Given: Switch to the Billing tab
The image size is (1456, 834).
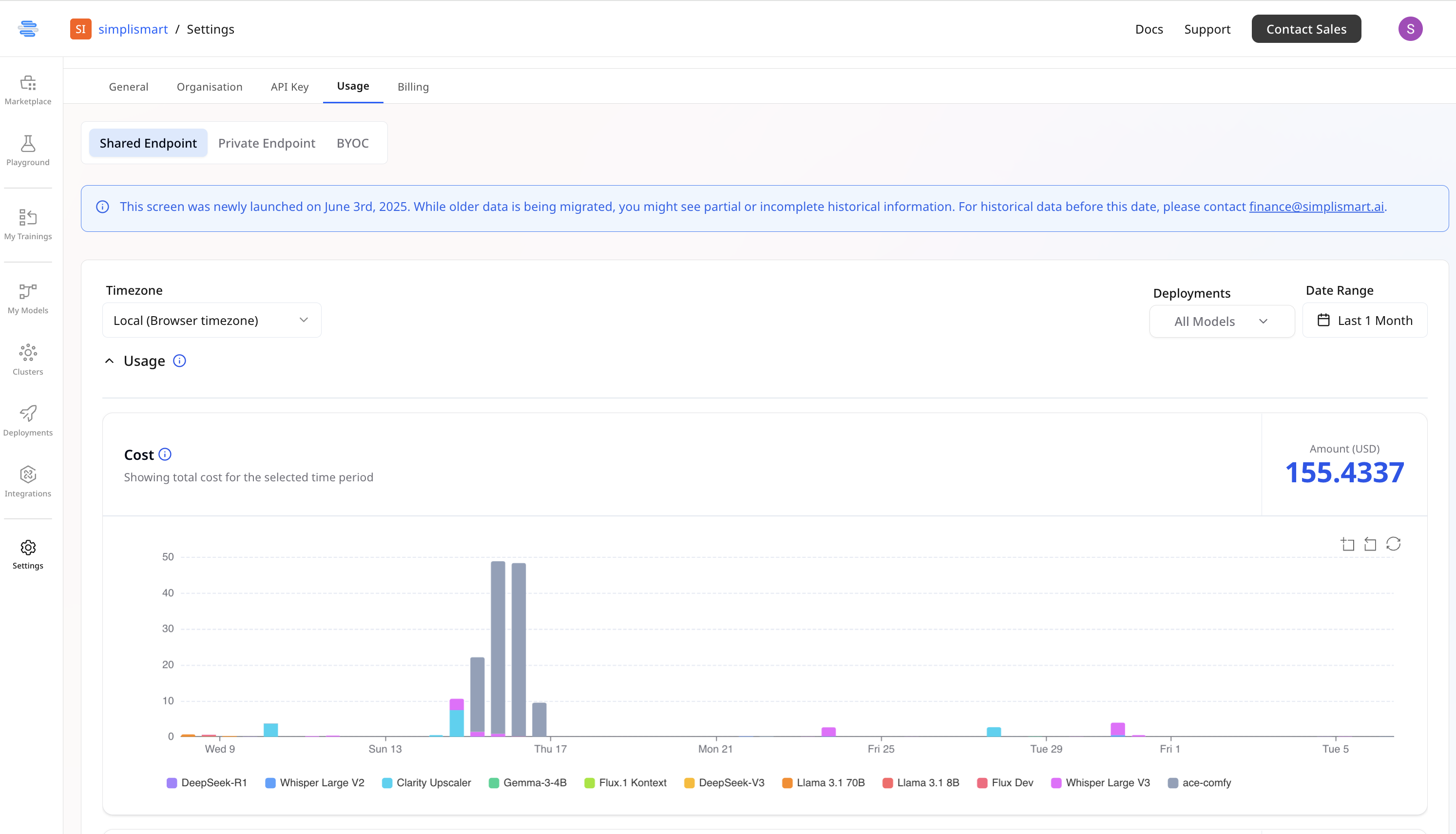Looking at the screenshot, I should coord(413,87).
